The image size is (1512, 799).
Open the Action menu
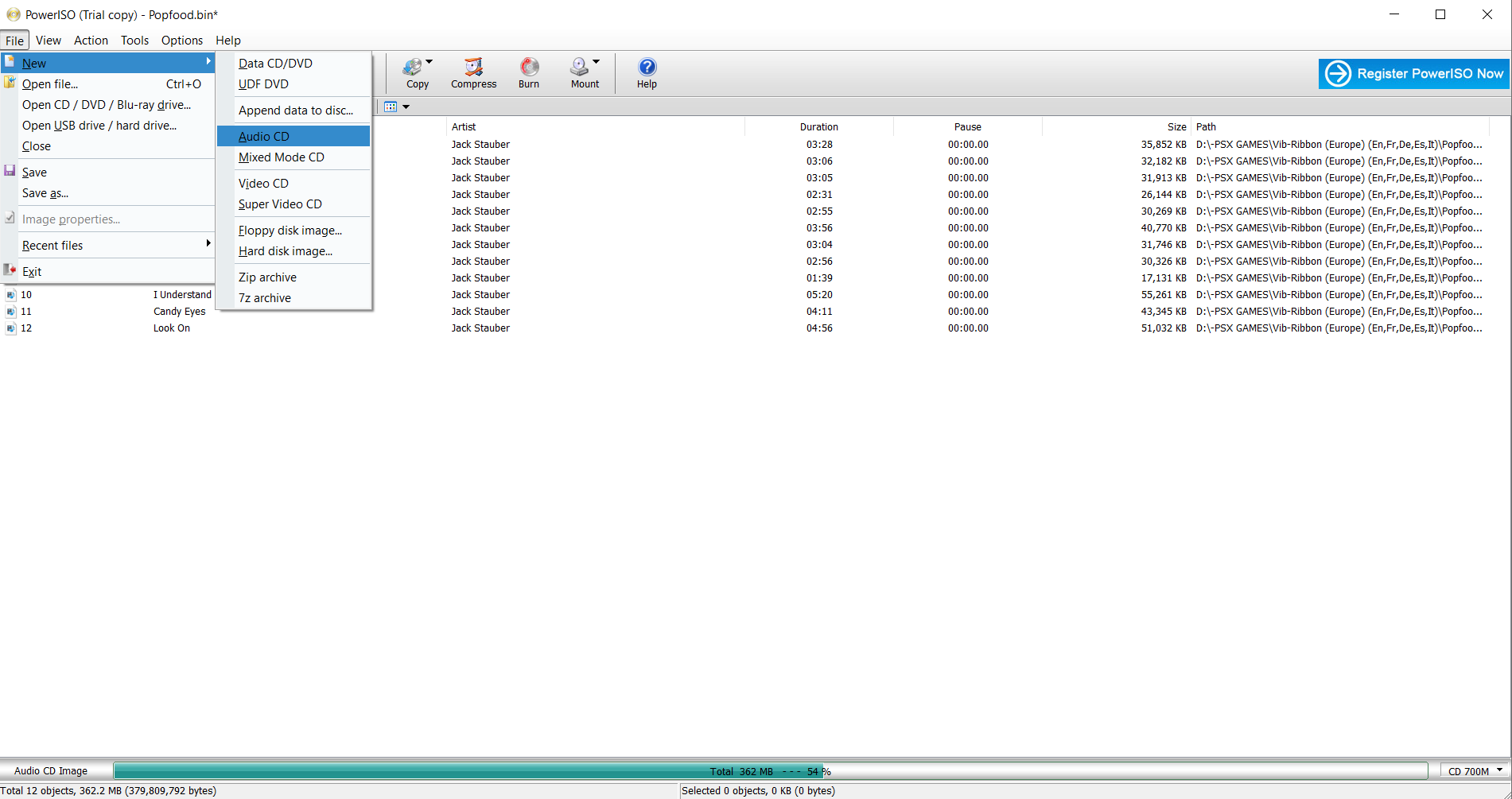(91, 41)
